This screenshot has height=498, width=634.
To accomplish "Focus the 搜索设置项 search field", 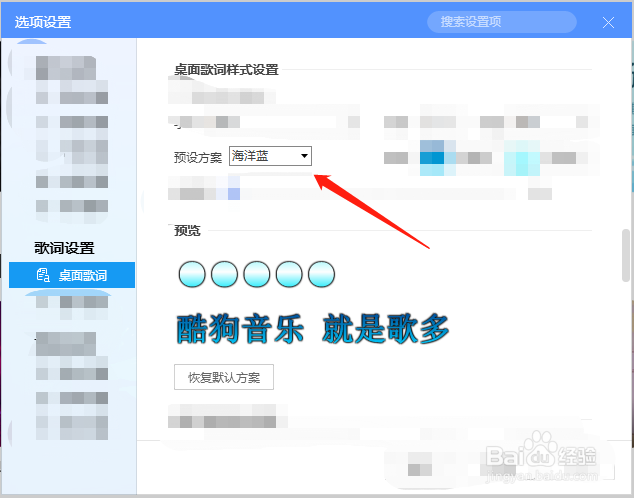I will (x=501, y=22).
